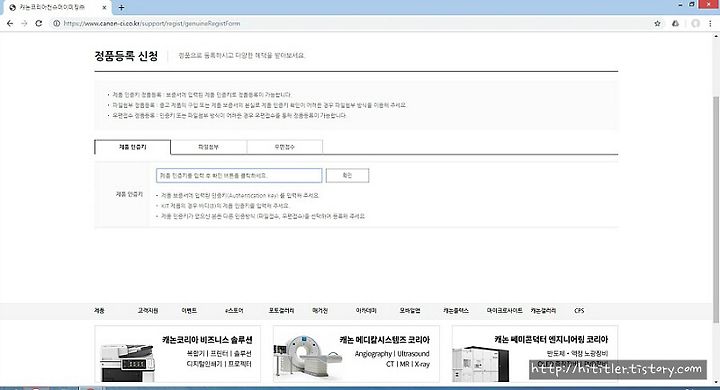Image resolution: width=720 pixels, height=390 pixels.
Task: Click 정품등록 신청 page heading
Action: tap(126, 56)
